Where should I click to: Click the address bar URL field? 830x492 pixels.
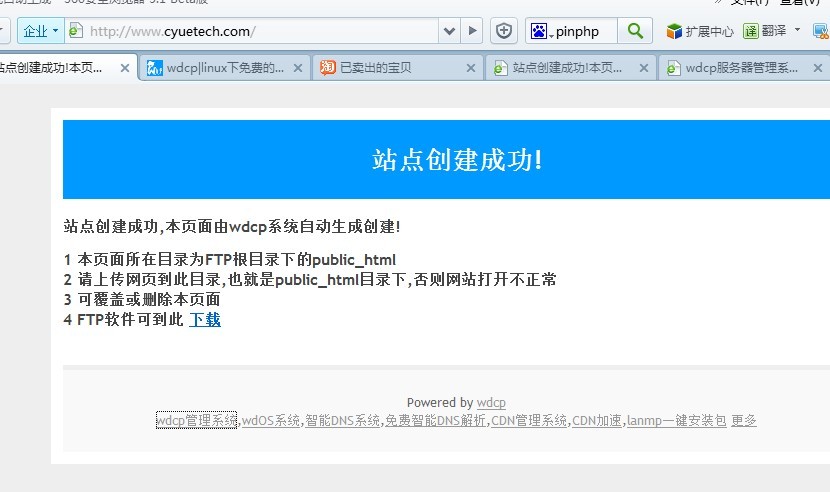click(x=260, y=31)
